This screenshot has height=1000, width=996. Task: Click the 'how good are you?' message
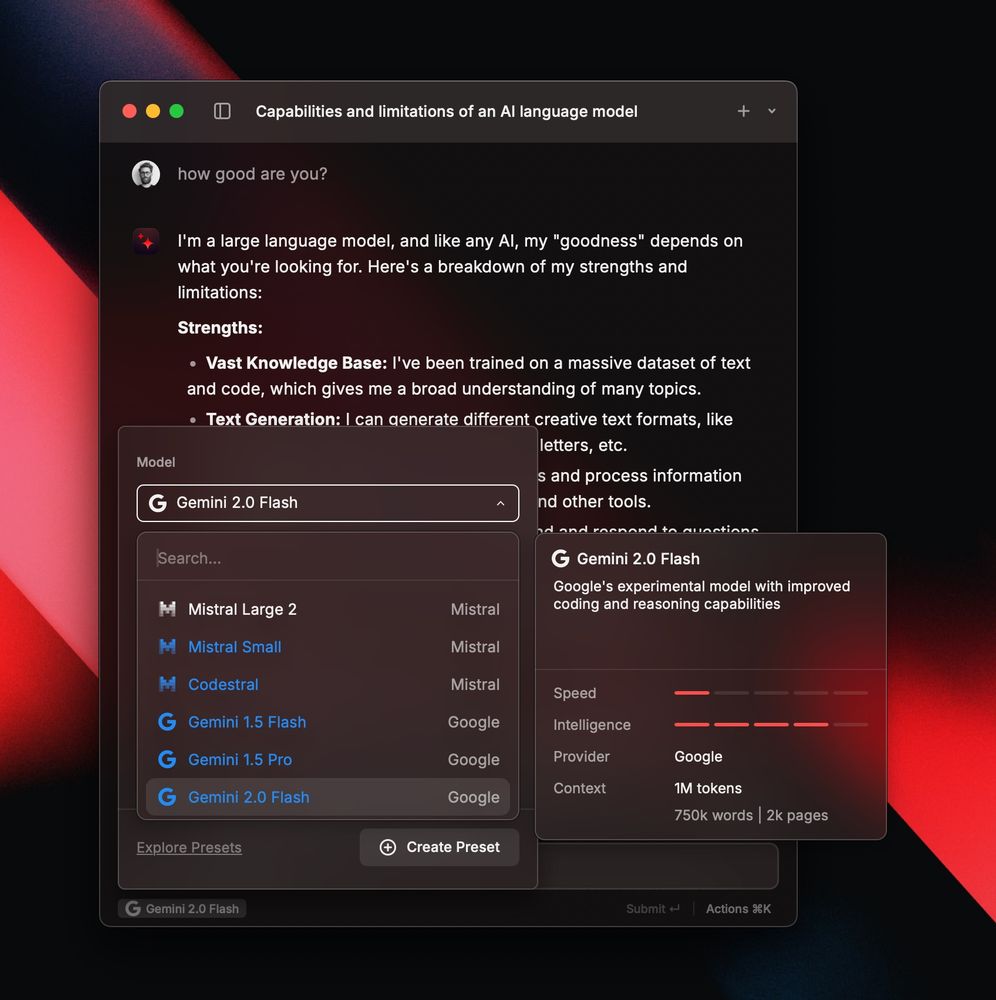tap(253, 174)
